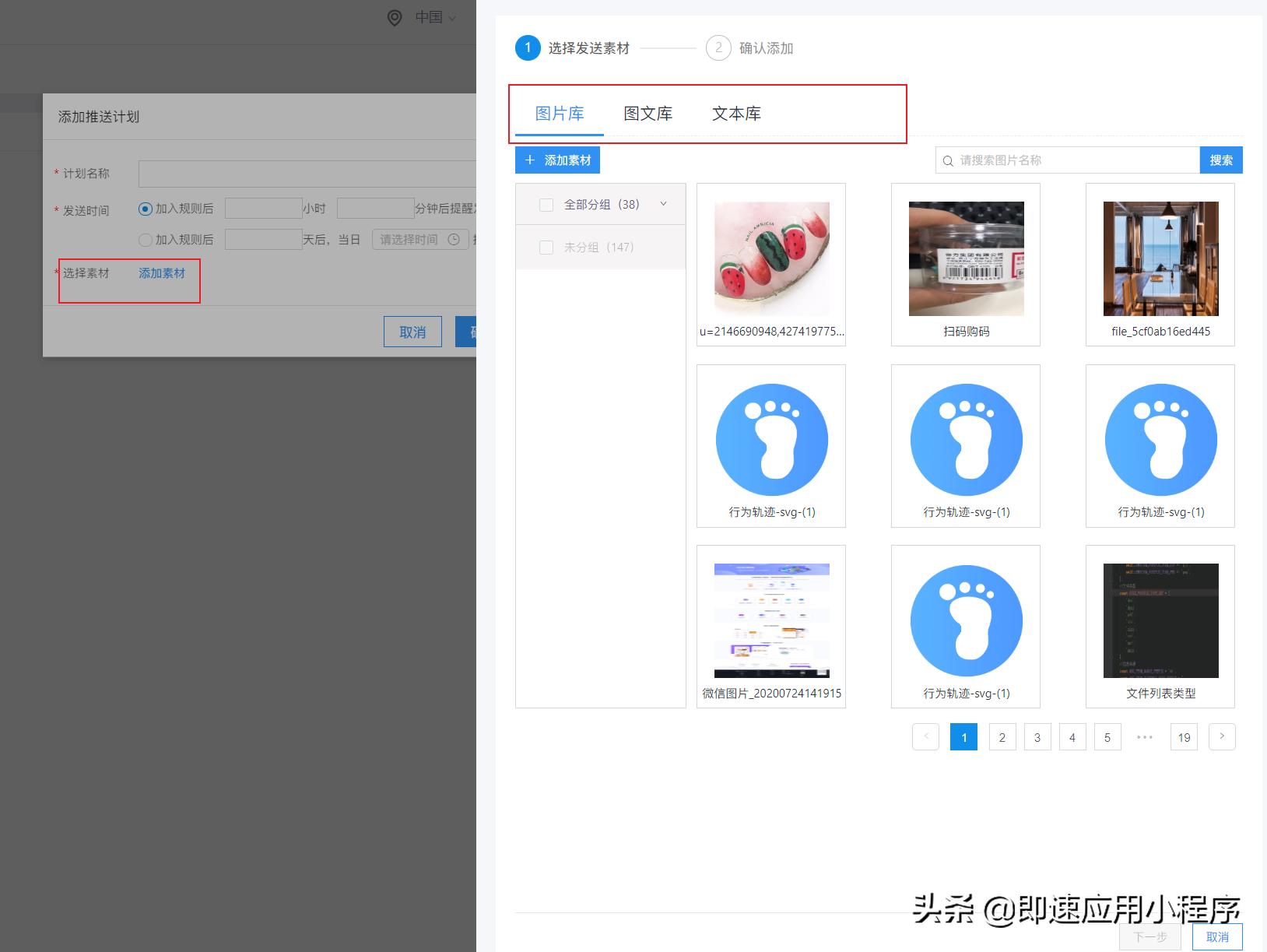Switch to the 图文库 tab
Image resolution: width=1267 pixels, height=952 pixels.
tap(648, 113)
